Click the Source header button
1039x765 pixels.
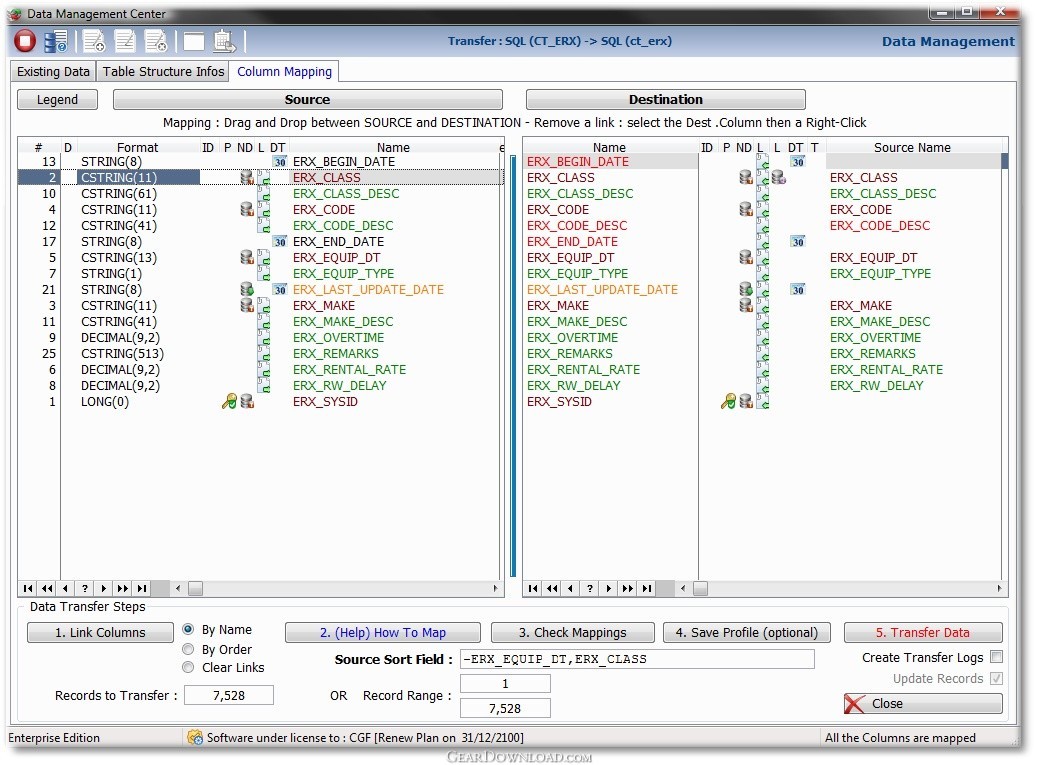[x=307, y=99]
